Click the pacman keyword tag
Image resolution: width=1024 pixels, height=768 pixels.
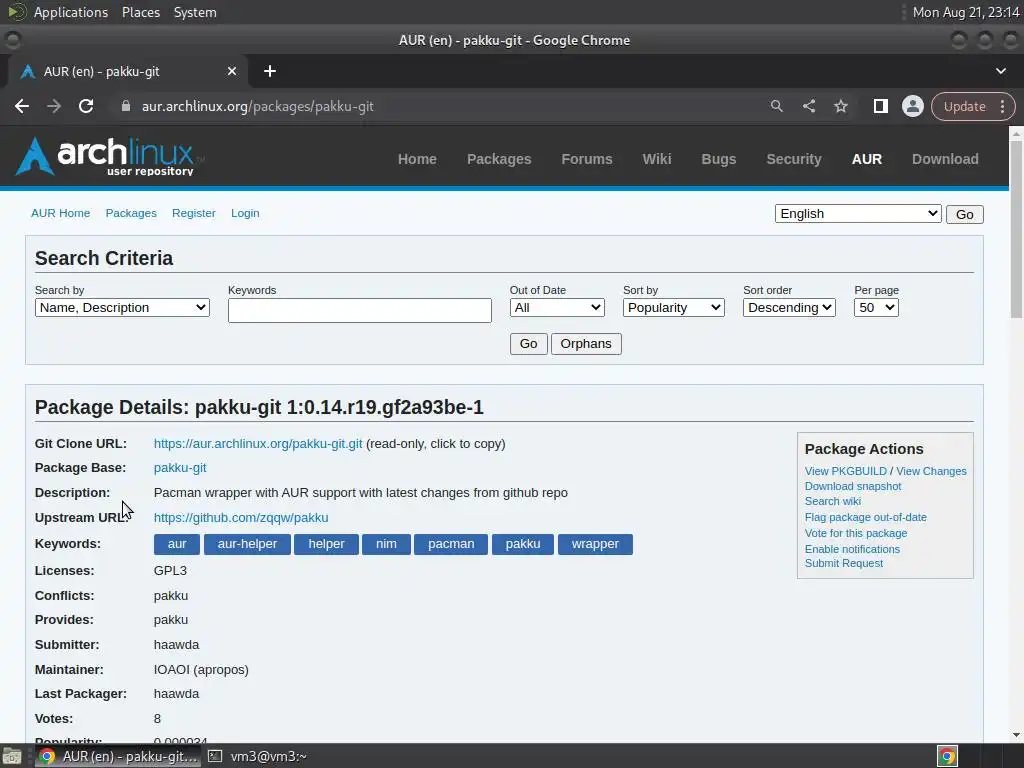(451, 544)
